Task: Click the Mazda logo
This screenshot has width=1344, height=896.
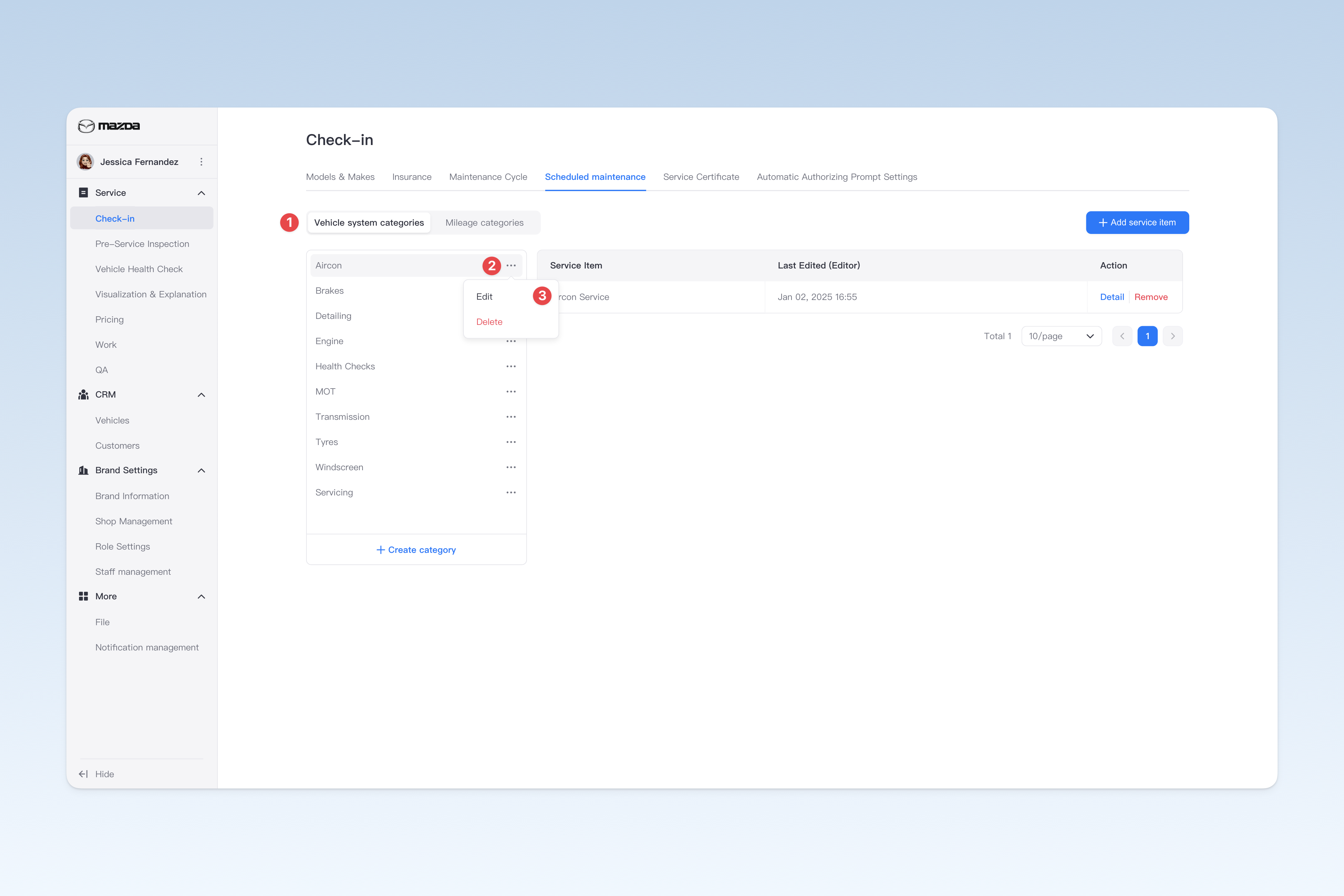Action: (x=109, y=126)
